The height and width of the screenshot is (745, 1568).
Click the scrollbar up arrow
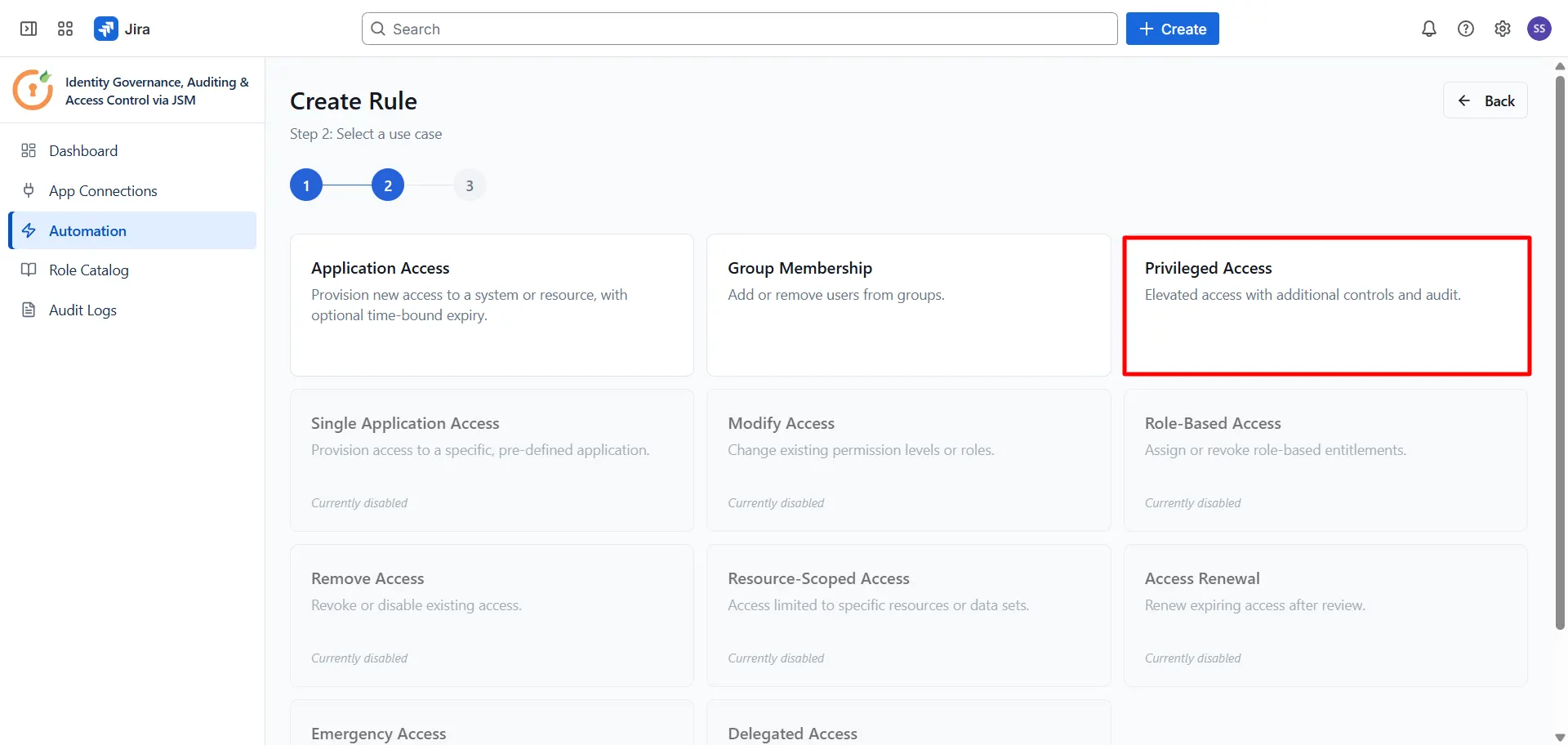pos(1560,66)
